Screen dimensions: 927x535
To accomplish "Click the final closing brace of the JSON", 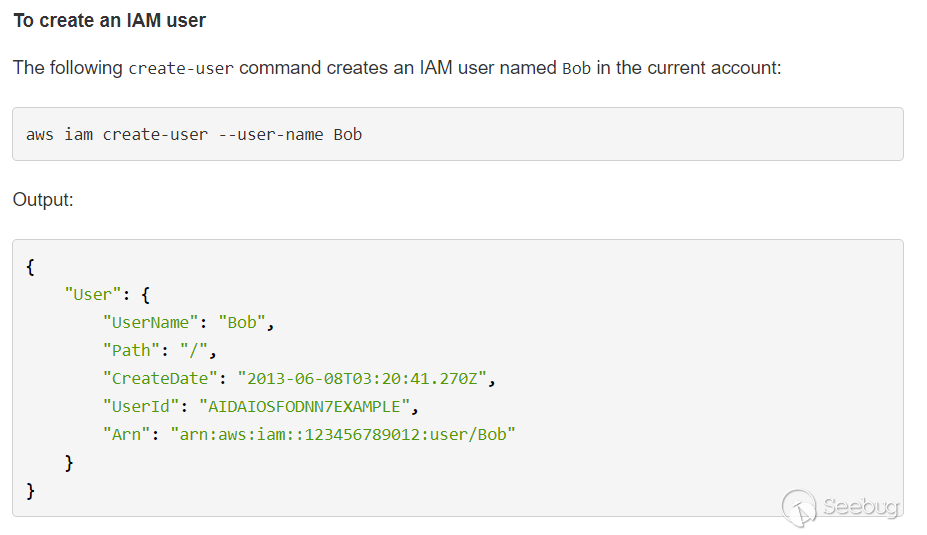I will click(x=31, y=491).
